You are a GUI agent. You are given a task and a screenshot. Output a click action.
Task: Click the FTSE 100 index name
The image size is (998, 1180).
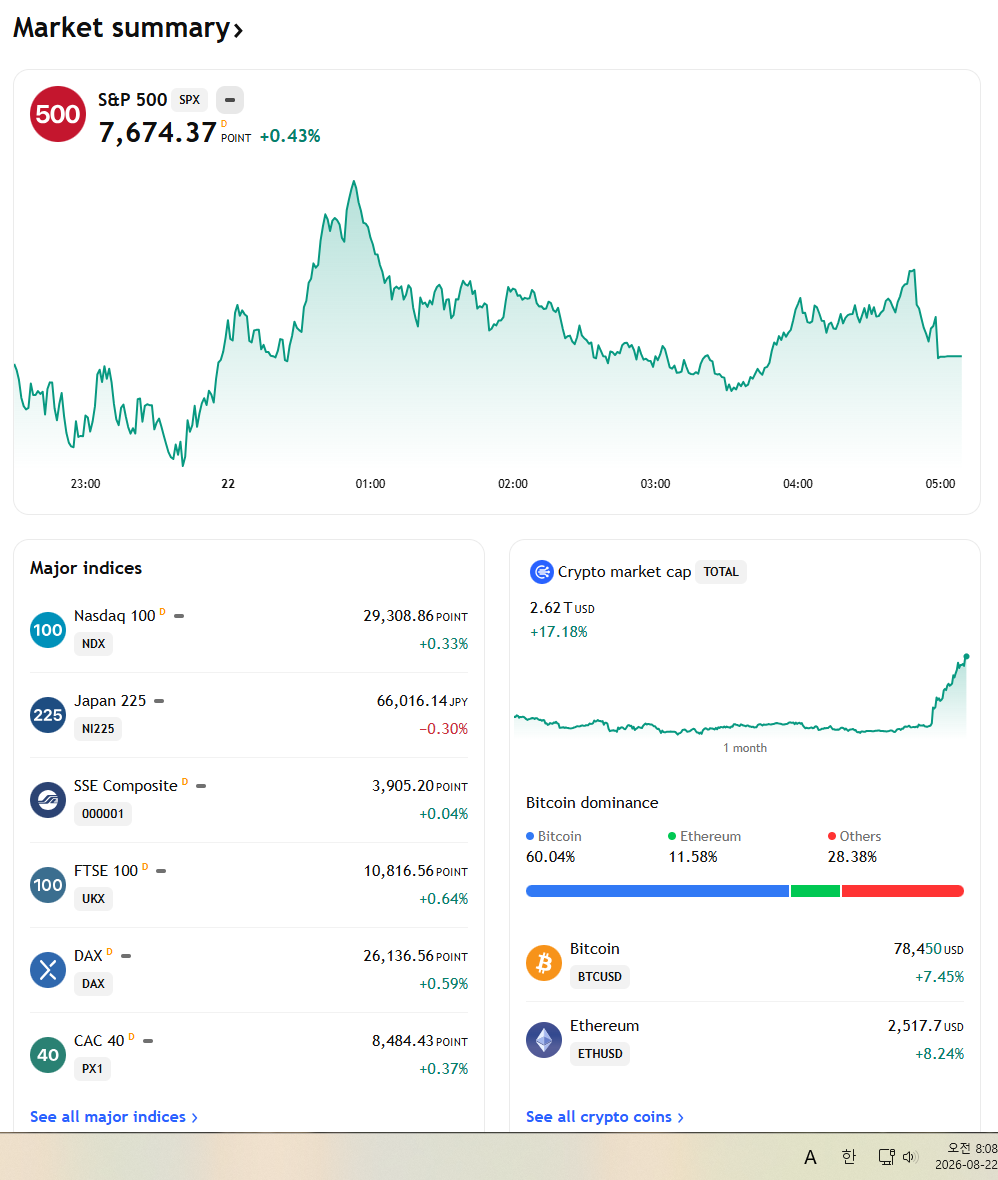click(106, 871)
